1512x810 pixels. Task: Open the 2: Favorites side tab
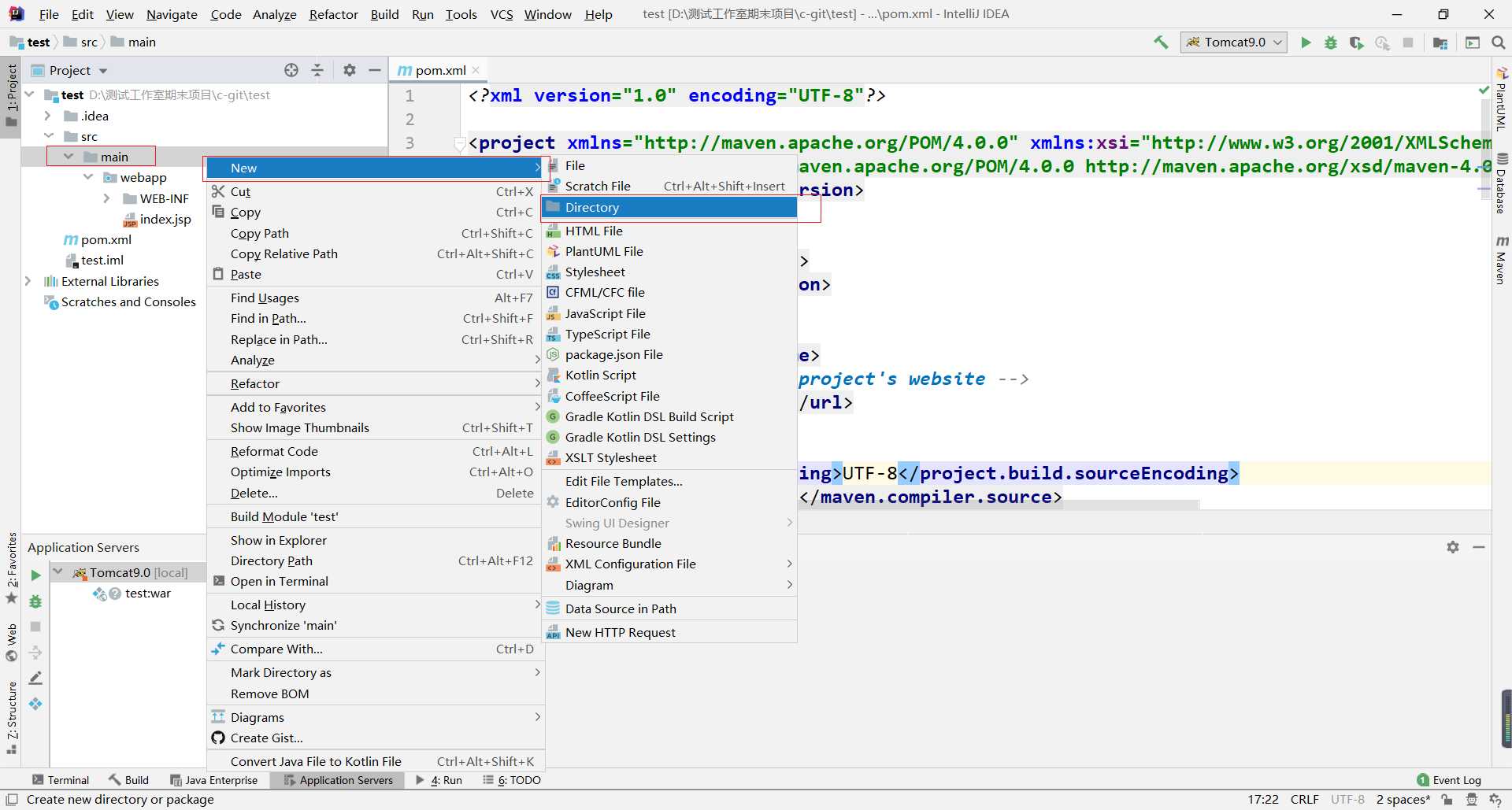[x=12, y=568]
